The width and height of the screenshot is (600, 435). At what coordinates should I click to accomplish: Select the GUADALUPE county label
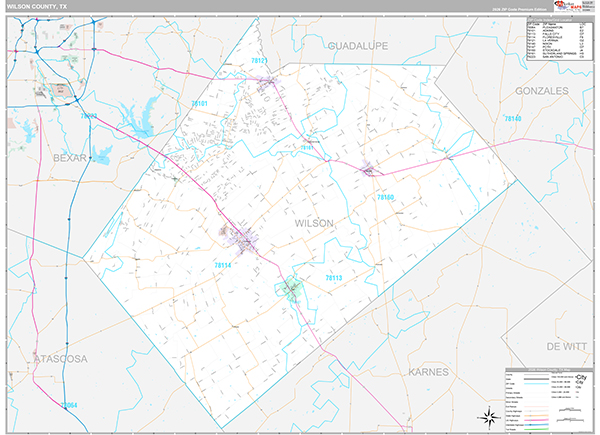pos(358,46)
